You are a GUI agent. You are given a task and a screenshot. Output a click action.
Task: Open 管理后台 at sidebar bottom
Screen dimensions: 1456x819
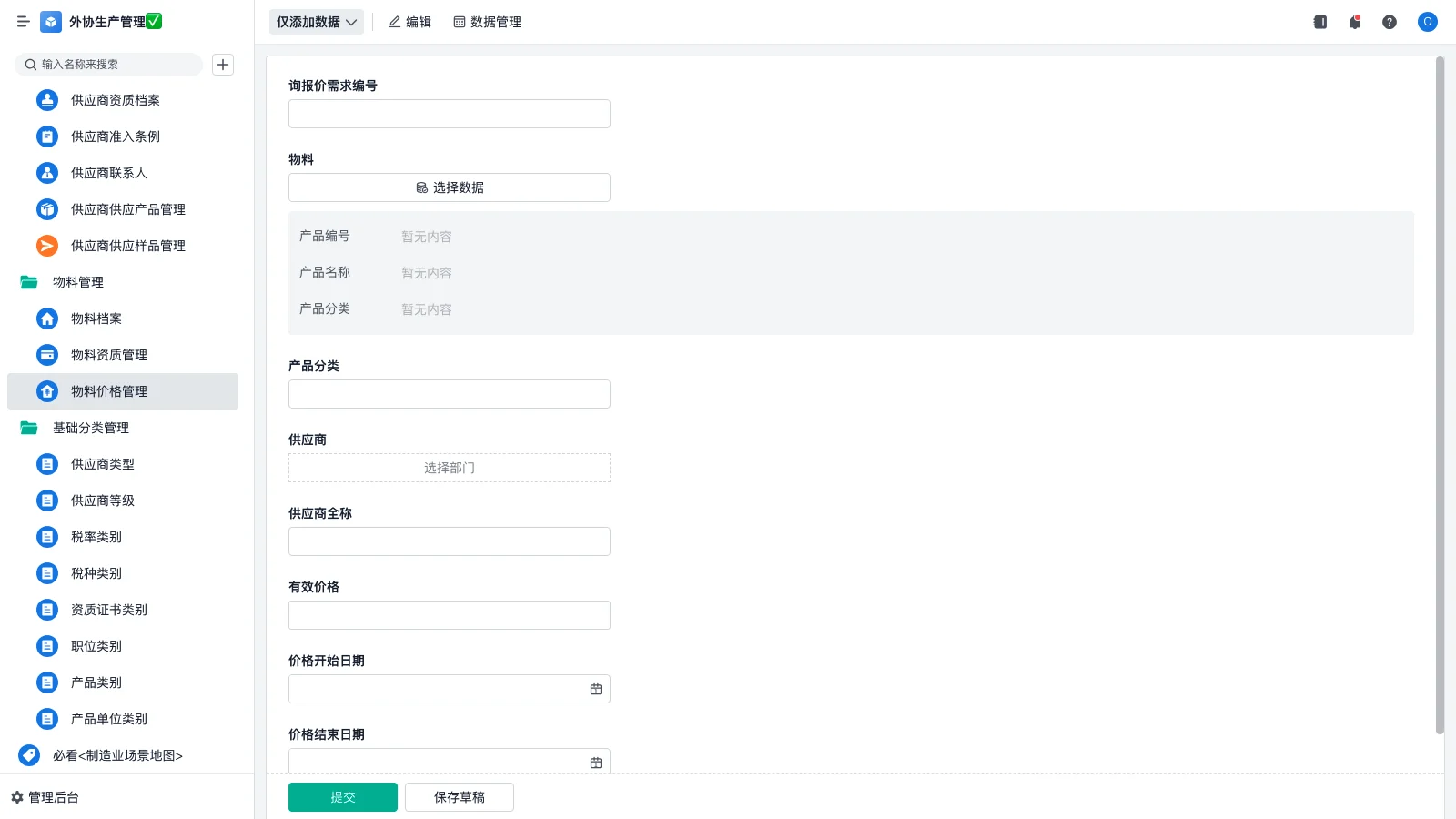[x=45, y=797]
